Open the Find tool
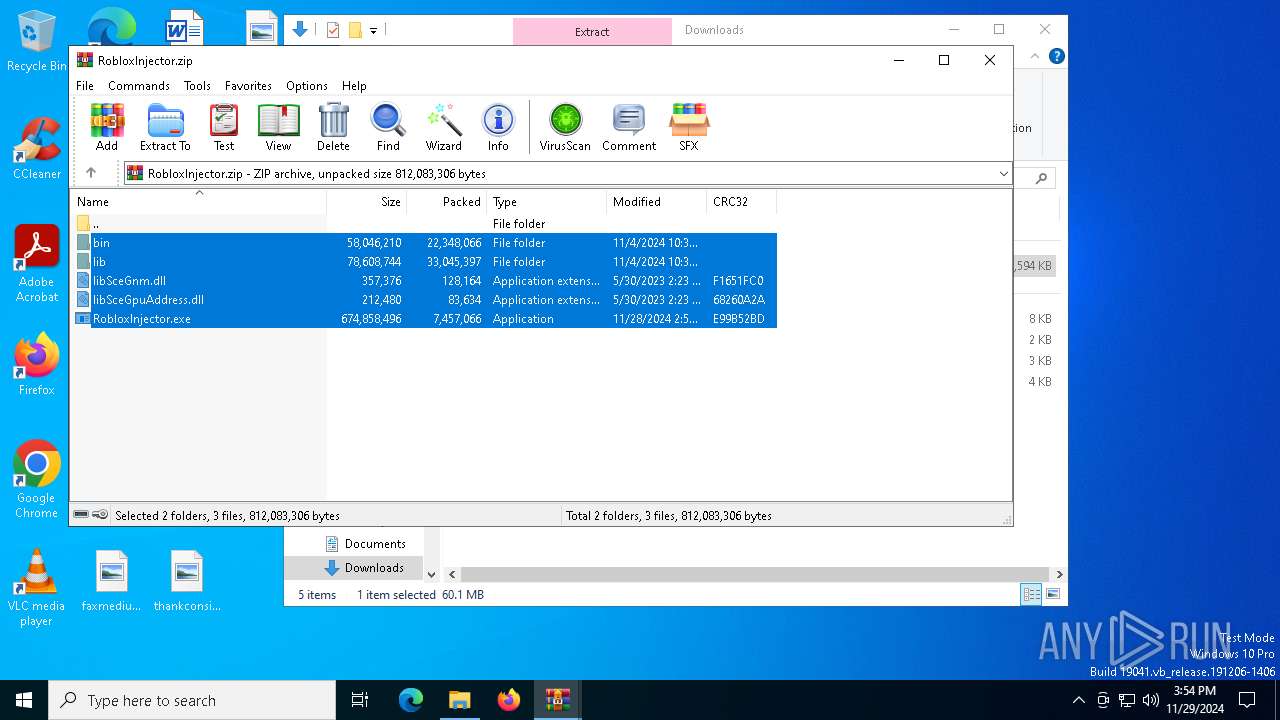The image size is (1280, 720). click(x=388, y=127)
